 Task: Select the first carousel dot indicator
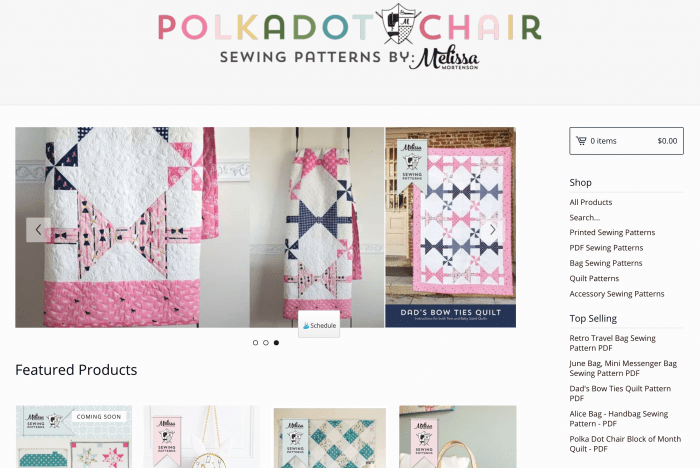[255, 343]
